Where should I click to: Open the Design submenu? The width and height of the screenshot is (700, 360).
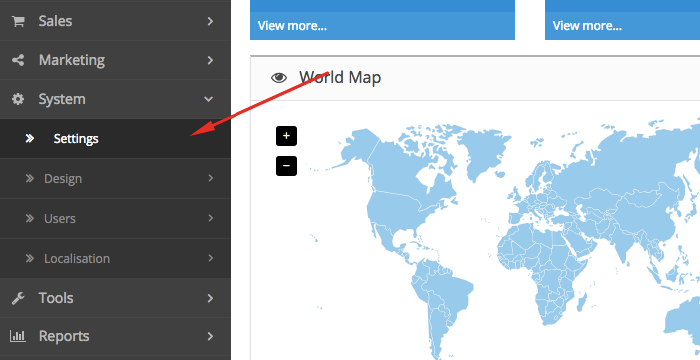coord(115,179)
